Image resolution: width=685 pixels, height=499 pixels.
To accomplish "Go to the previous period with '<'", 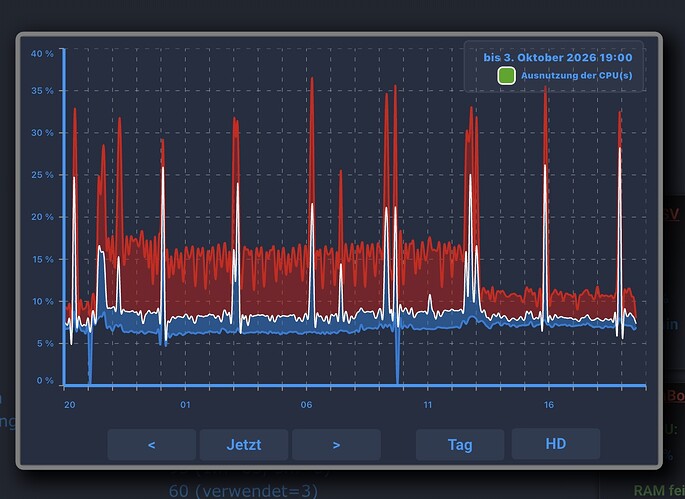I will pos(152,444).
